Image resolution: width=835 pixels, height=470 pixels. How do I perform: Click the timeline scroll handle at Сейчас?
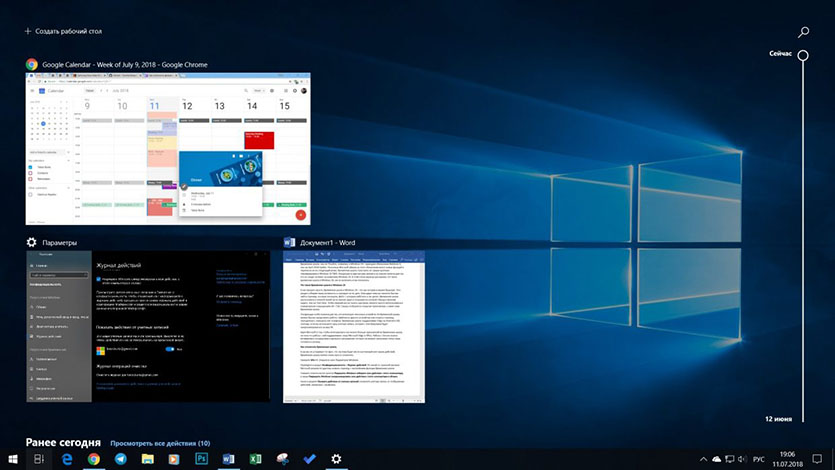[x=803, y=54]
